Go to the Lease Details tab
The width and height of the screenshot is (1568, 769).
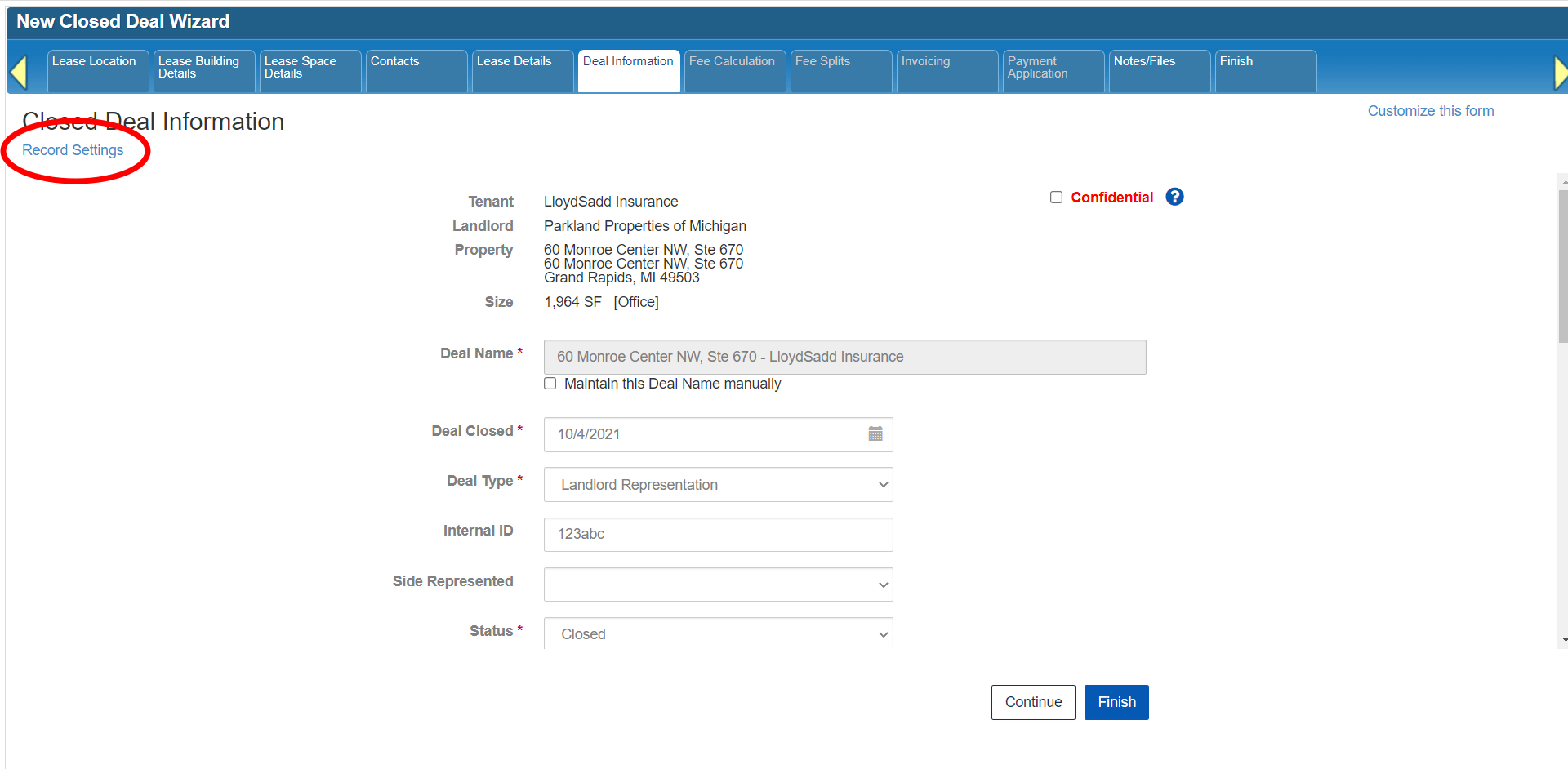(521, 70)
